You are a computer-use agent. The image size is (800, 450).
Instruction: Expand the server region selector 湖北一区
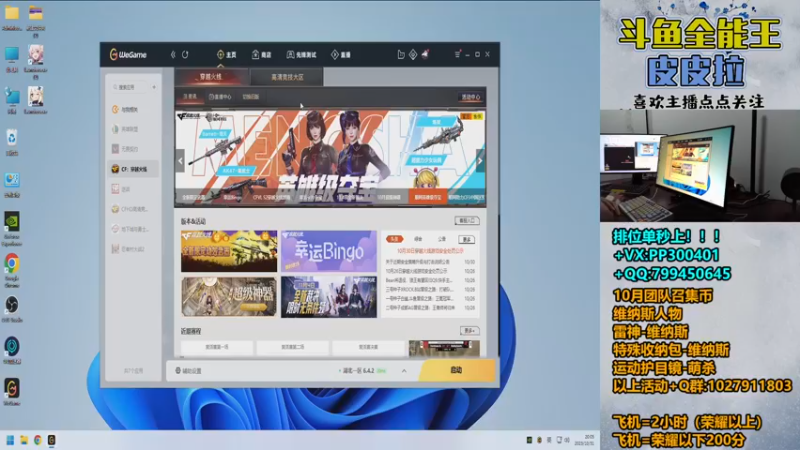click(x=363, y=370)
